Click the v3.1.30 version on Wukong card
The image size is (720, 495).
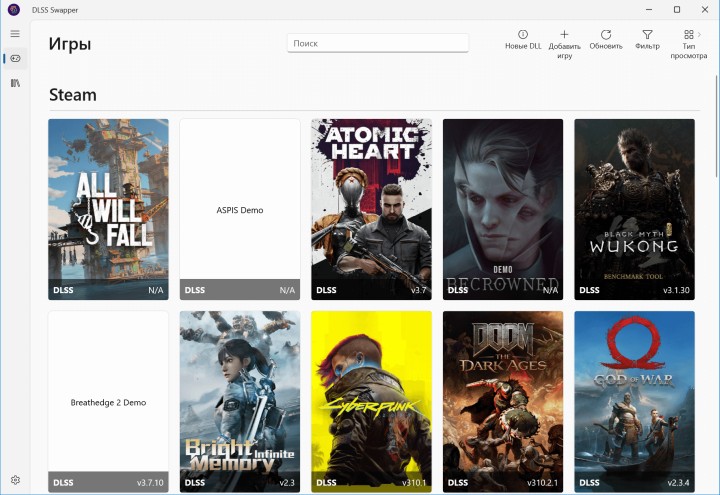(x=676, y=290)
